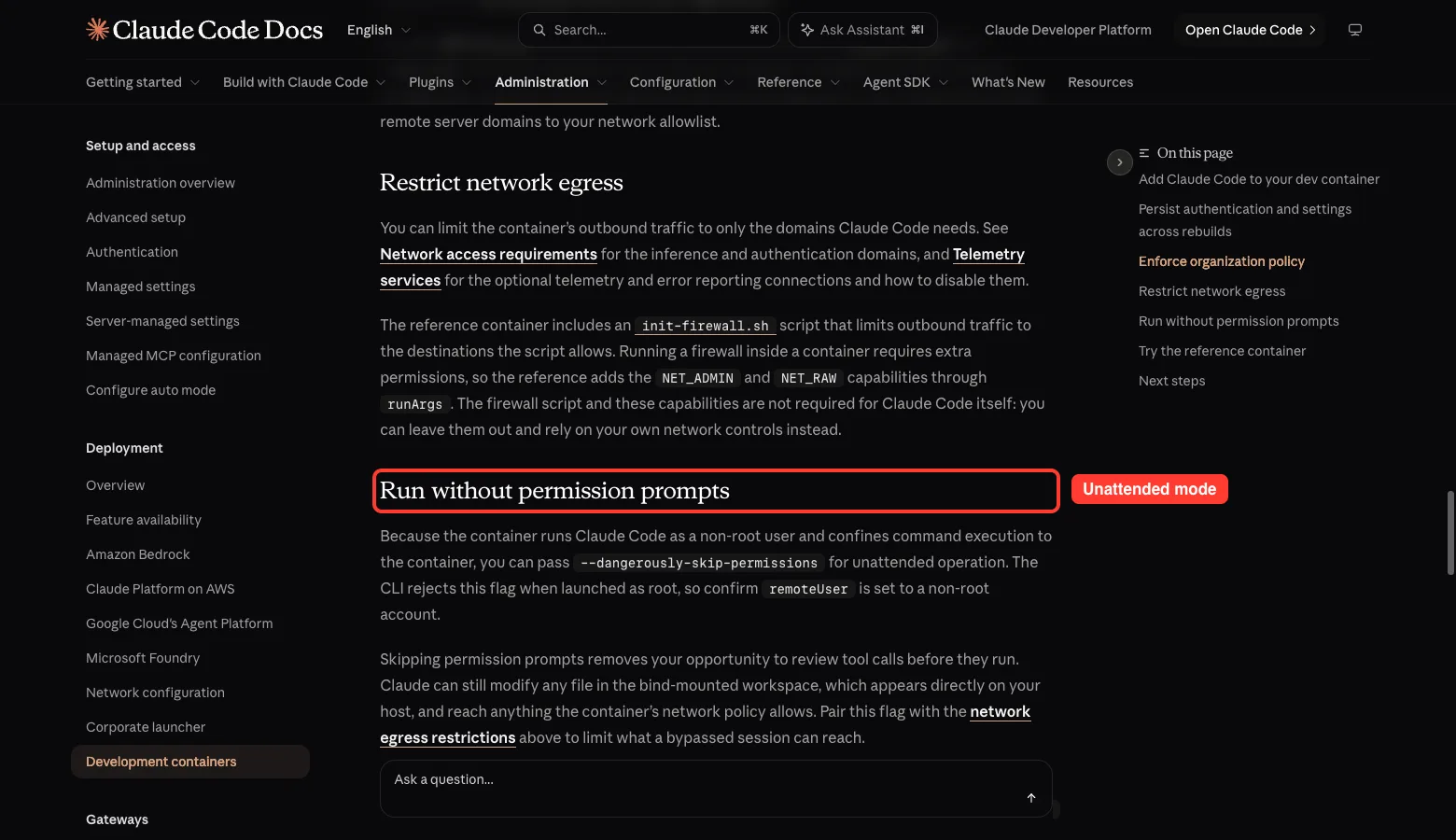
Task: Jump to Run without permission prompts section
Action: tap(1239, 321)
